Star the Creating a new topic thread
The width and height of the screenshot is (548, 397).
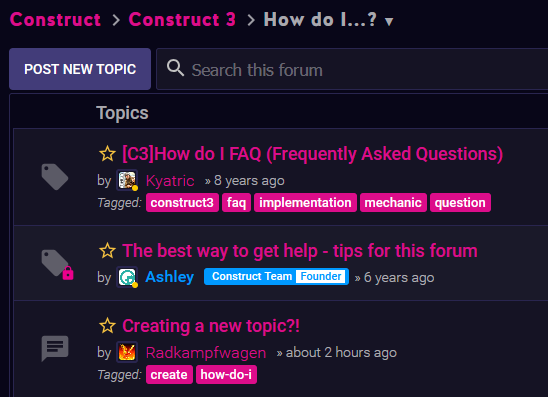click(107, 326)
